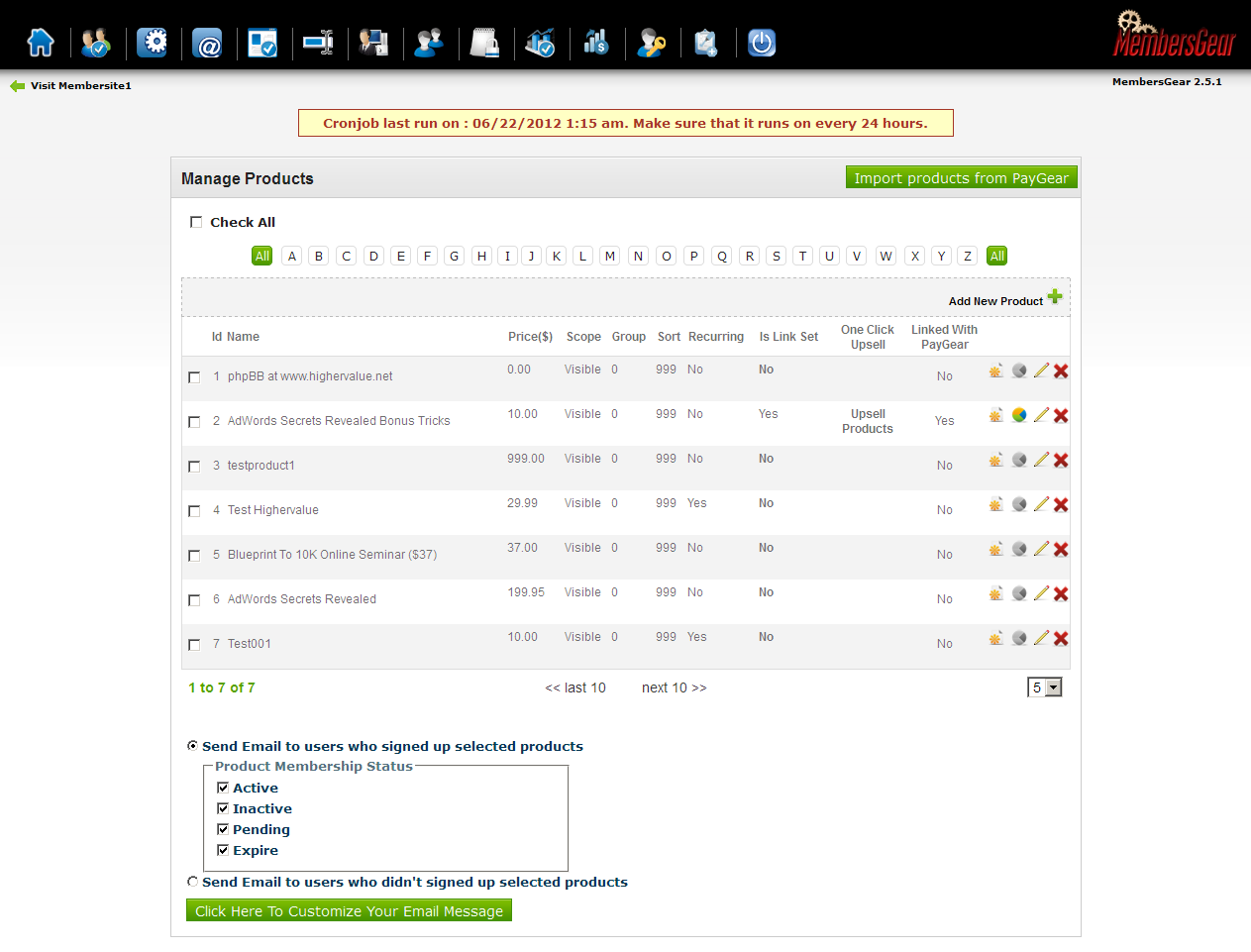This screenshot has width=1251, height=952.
Task: Uncheck the Expire membership status
Action: coord(223,850)
